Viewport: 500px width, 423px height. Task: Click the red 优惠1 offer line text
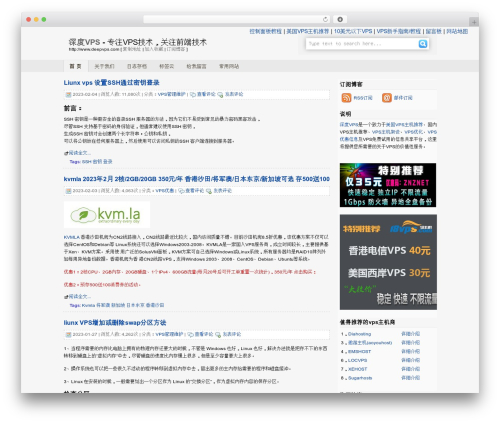[x=190, y=272]
